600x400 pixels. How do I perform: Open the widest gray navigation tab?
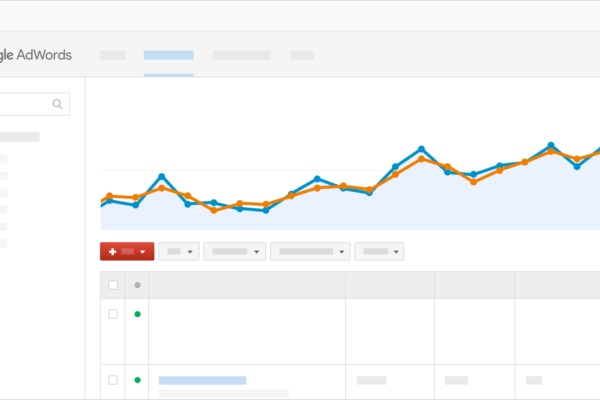pos(242,55)
